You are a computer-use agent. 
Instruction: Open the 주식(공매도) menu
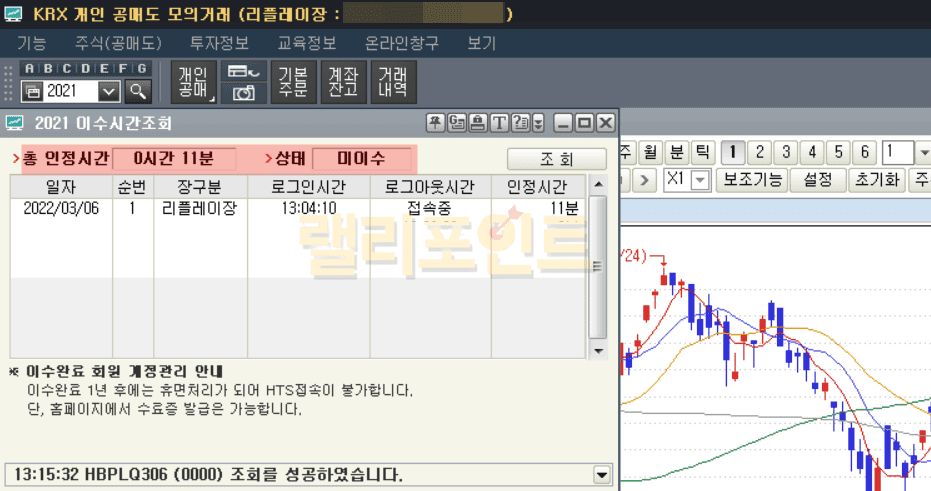coord(117,44)
